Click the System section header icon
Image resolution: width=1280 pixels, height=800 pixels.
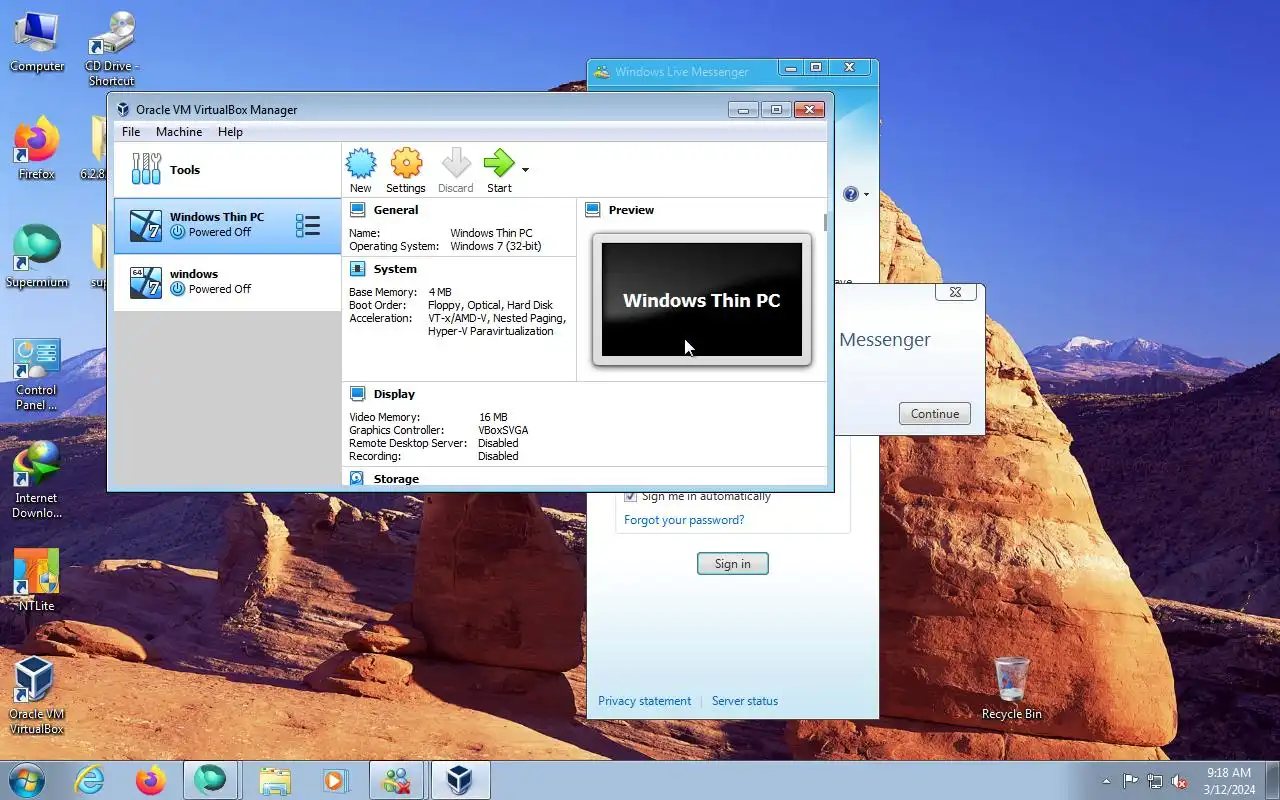[x=357, y=269]
